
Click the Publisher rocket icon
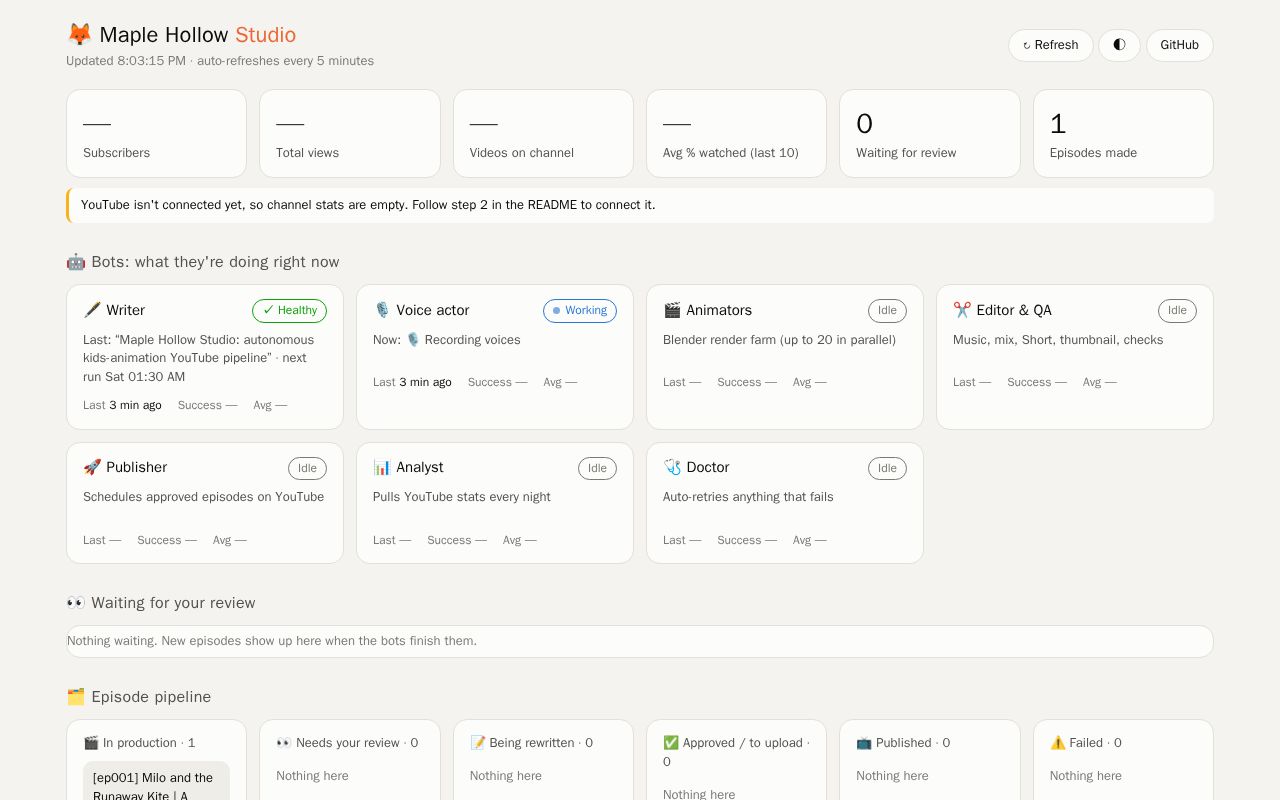[92, 467]
